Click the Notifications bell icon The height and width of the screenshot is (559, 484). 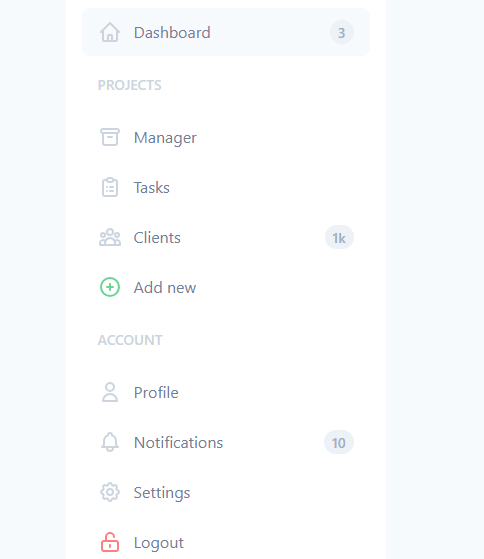pyautogui.click(x=110, y=442)
